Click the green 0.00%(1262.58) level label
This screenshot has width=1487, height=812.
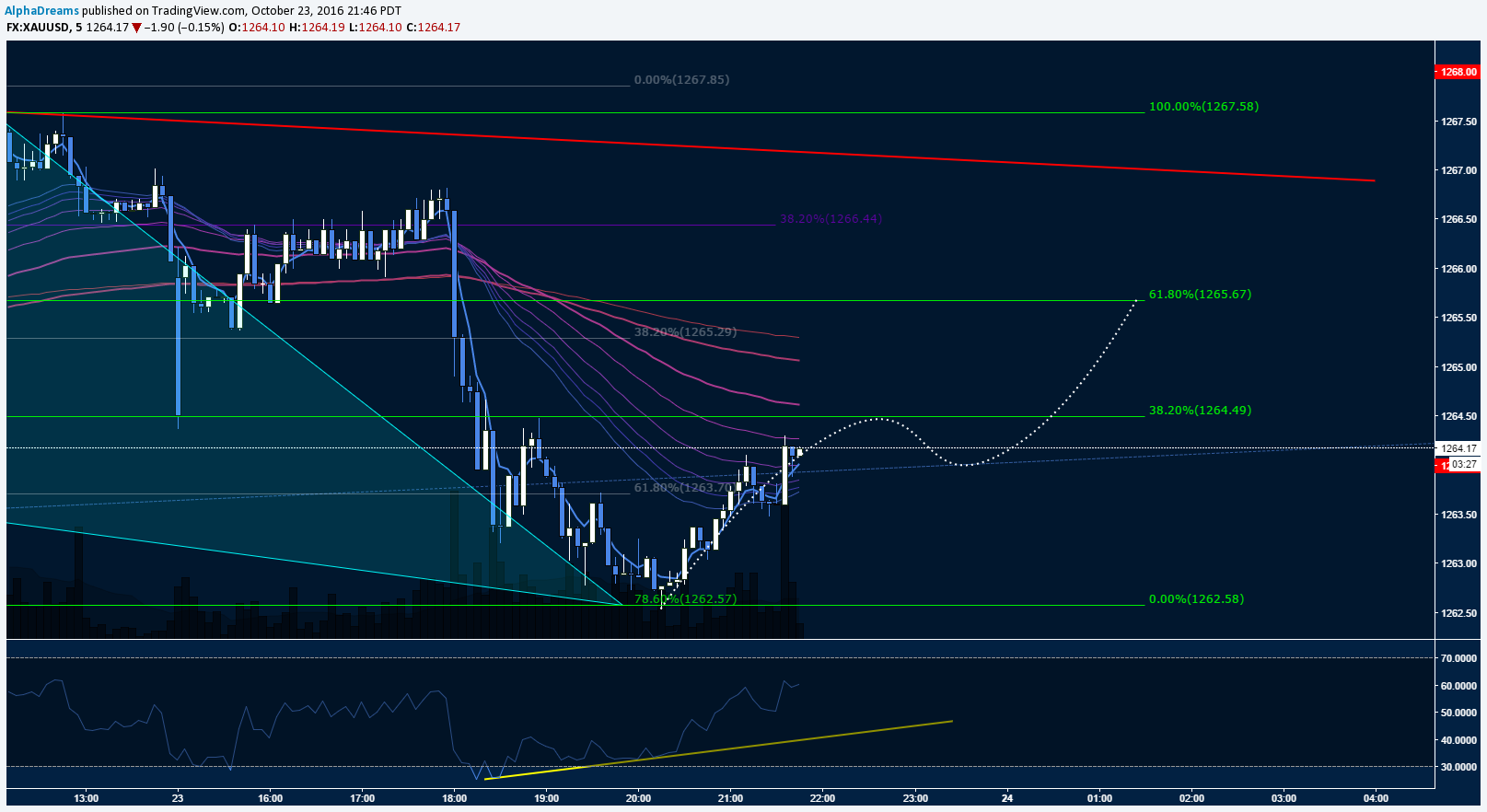(1196, 599)
